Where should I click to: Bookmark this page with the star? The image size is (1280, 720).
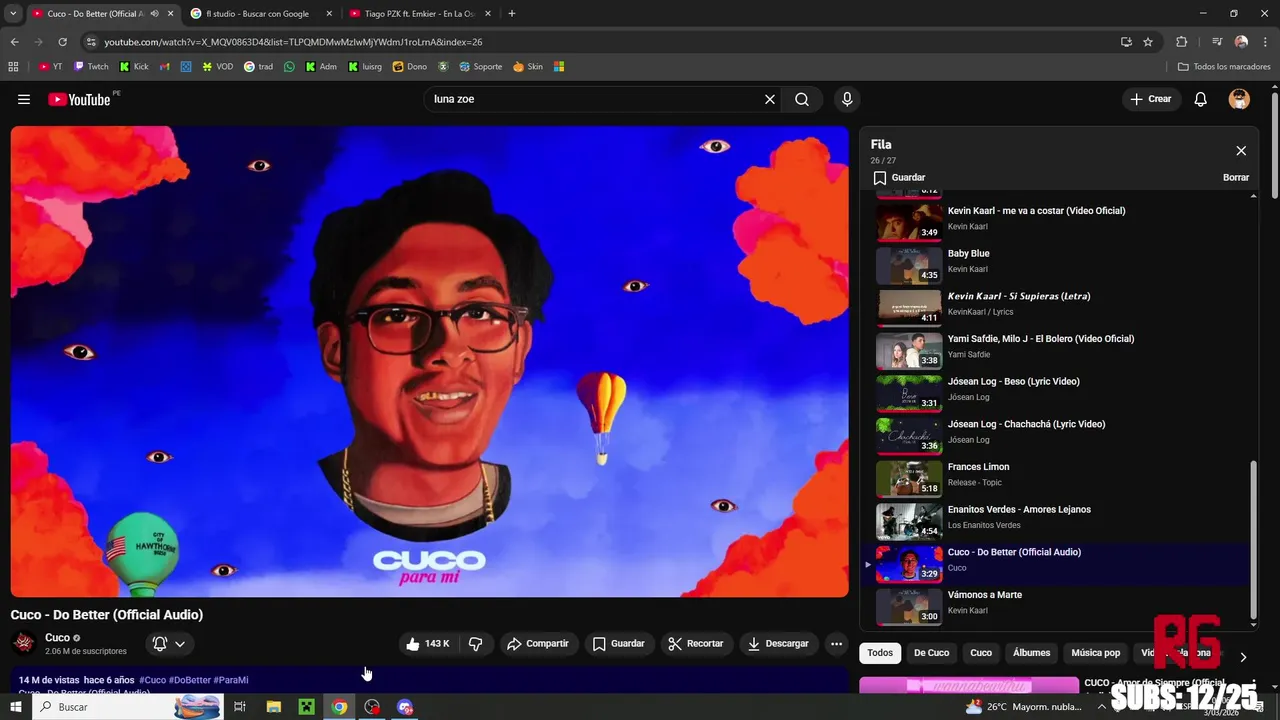(1148, 42)
